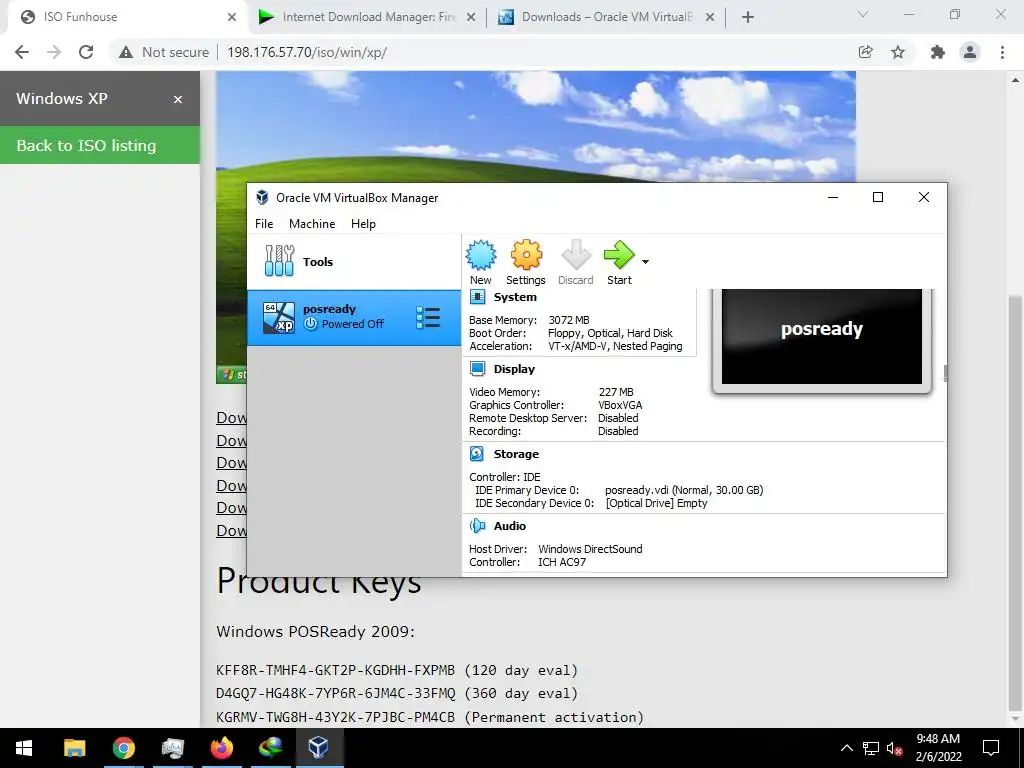Open the File menu in VirtualBox

pos(264,223)
